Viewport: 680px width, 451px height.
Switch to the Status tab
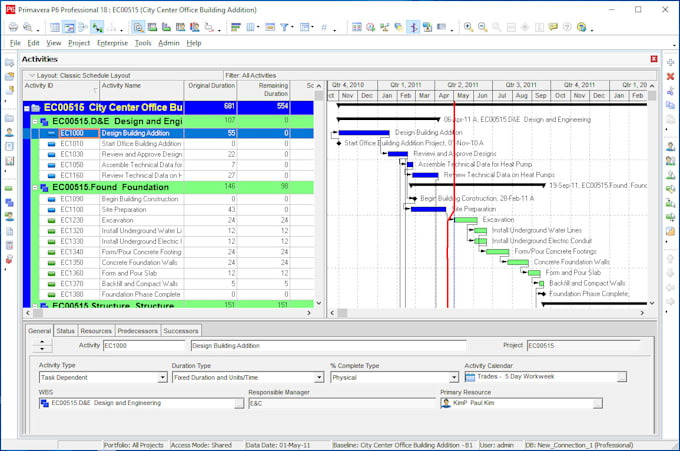pyautogui.click(x=65, y=331)
